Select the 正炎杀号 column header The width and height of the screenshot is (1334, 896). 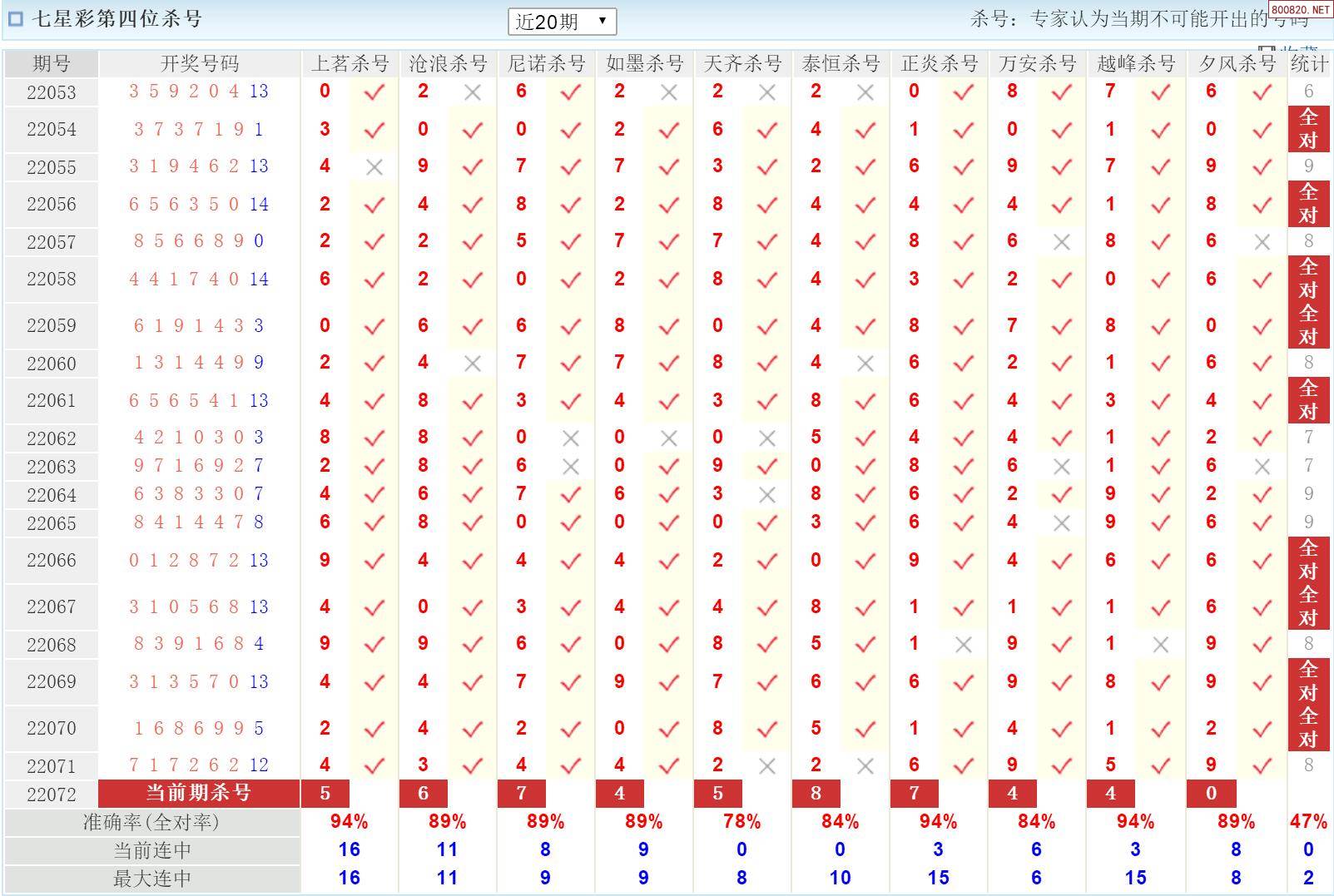pos(939,64)
